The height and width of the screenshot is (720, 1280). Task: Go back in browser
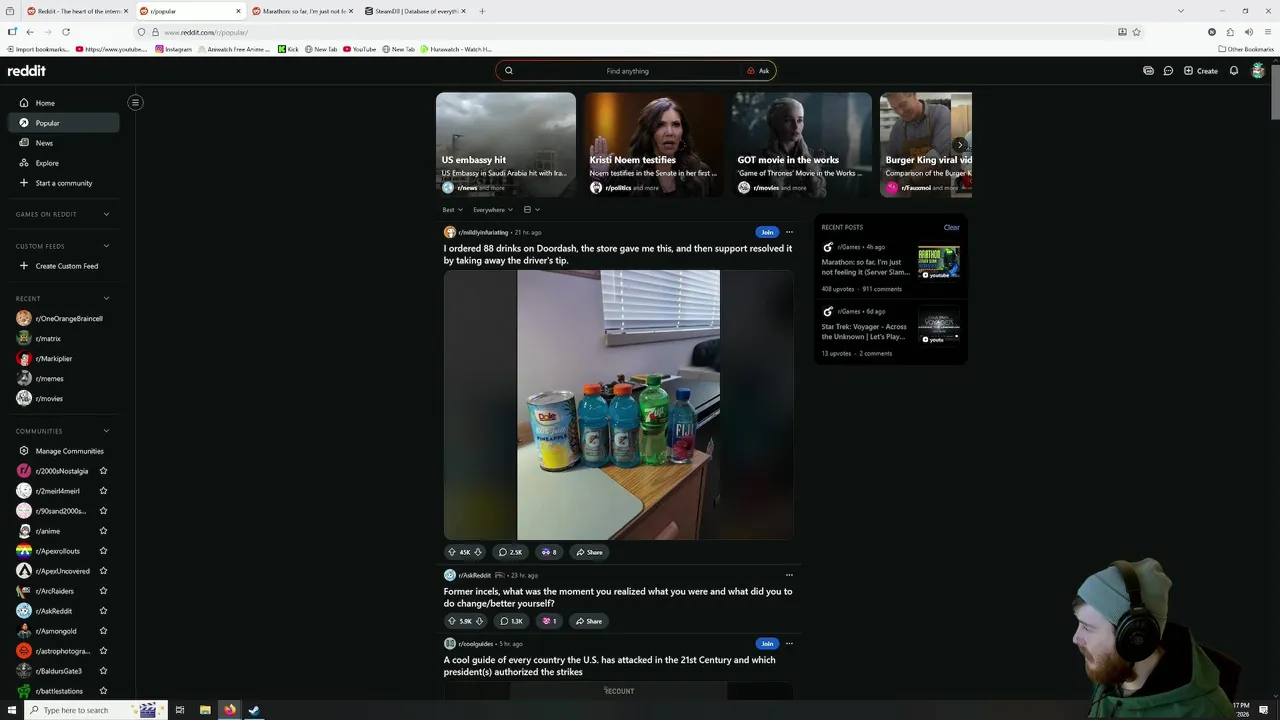coord(30,32)
